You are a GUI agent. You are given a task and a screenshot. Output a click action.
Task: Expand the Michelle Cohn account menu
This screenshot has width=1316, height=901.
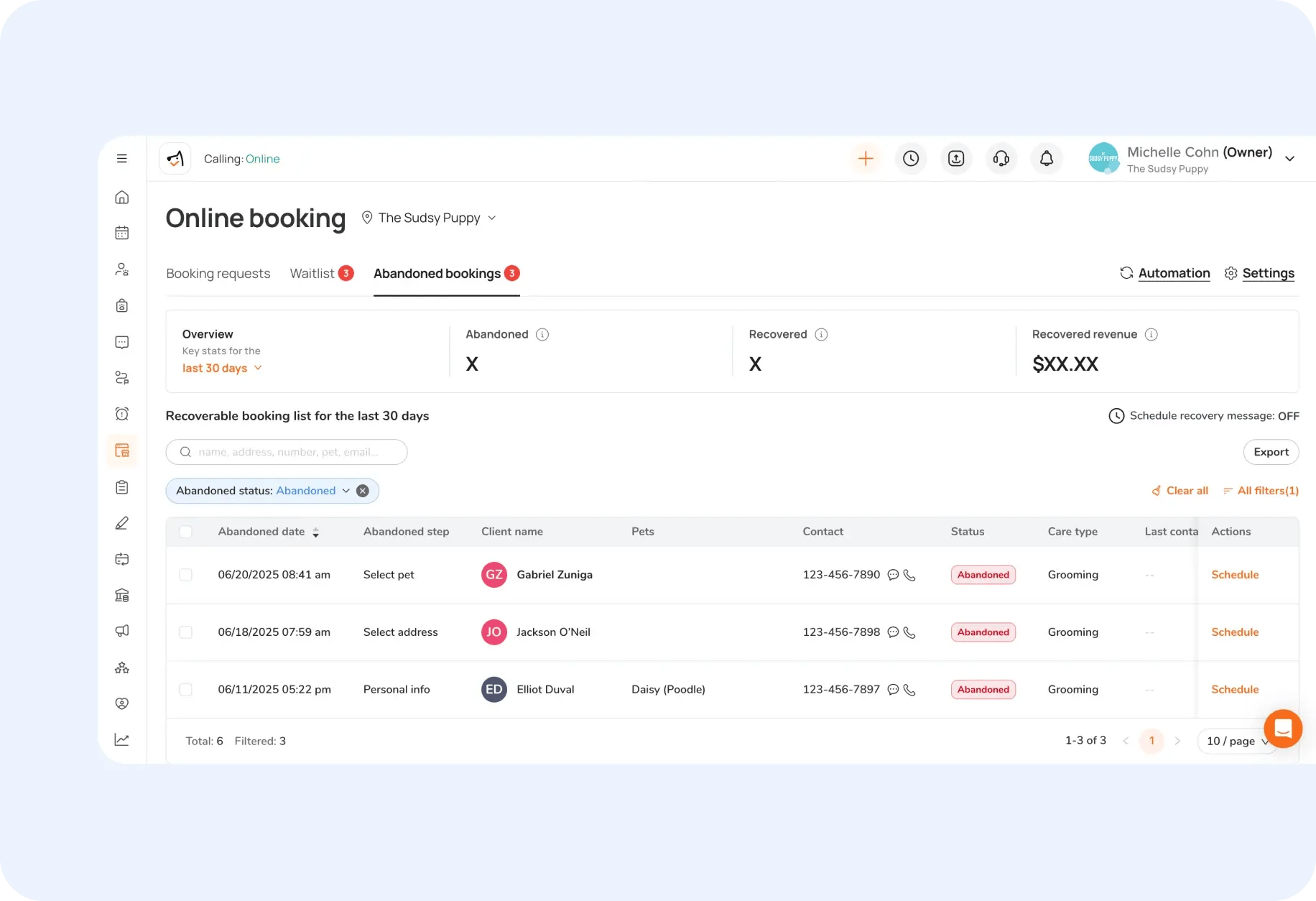pos(1289,159)
